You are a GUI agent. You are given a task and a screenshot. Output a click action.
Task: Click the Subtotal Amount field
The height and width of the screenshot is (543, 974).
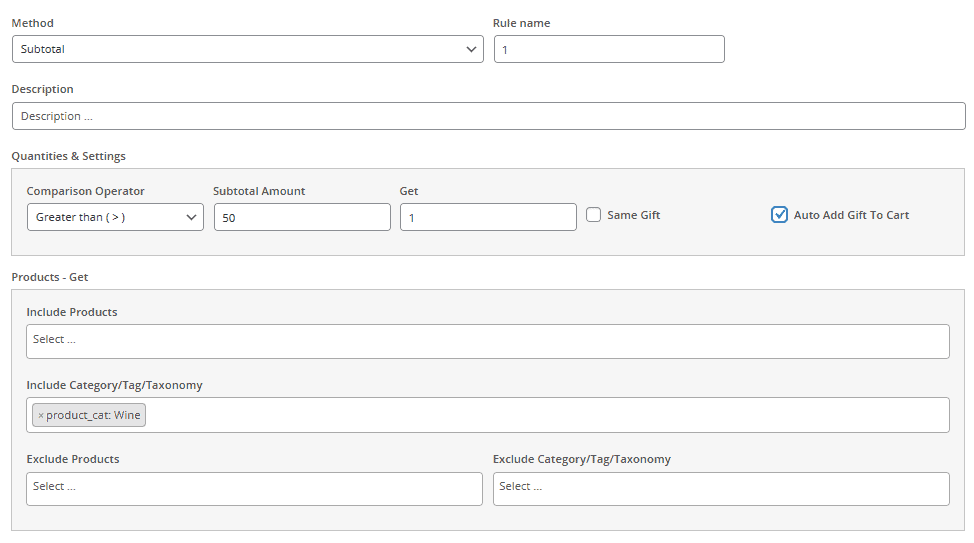[x=301, y=217]
